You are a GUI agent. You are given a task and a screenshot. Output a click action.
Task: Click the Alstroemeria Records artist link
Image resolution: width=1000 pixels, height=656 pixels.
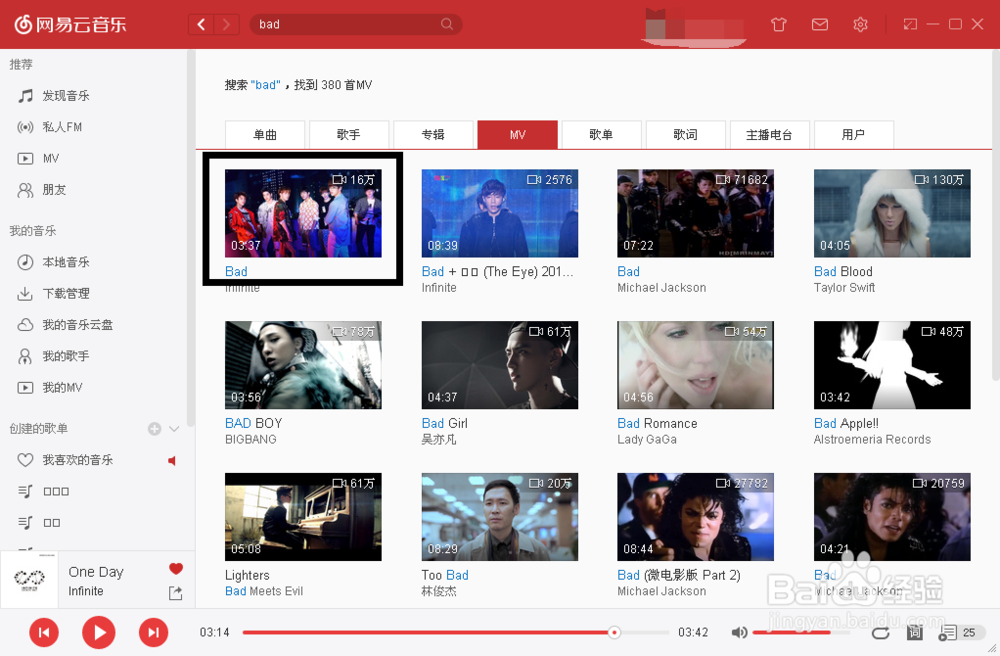tap(872, 439)
